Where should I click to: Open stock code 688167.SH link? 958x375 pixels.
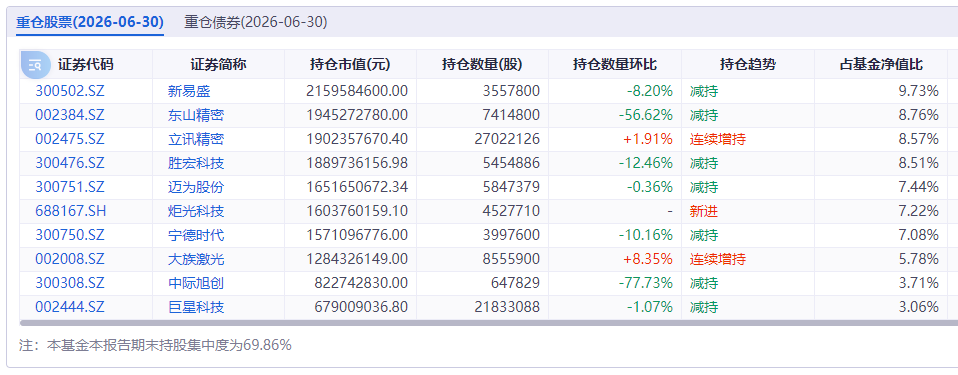pos(71,211)
